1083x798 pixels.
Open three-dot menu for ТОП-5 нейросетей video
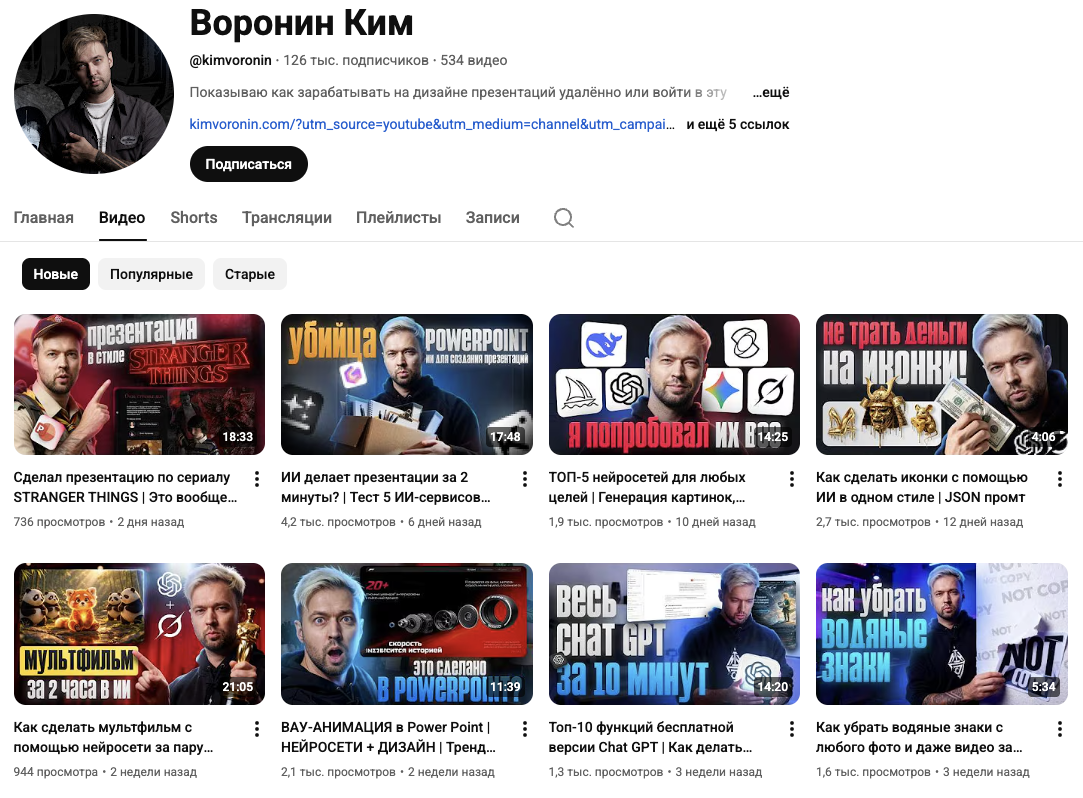tap(792, 479)
